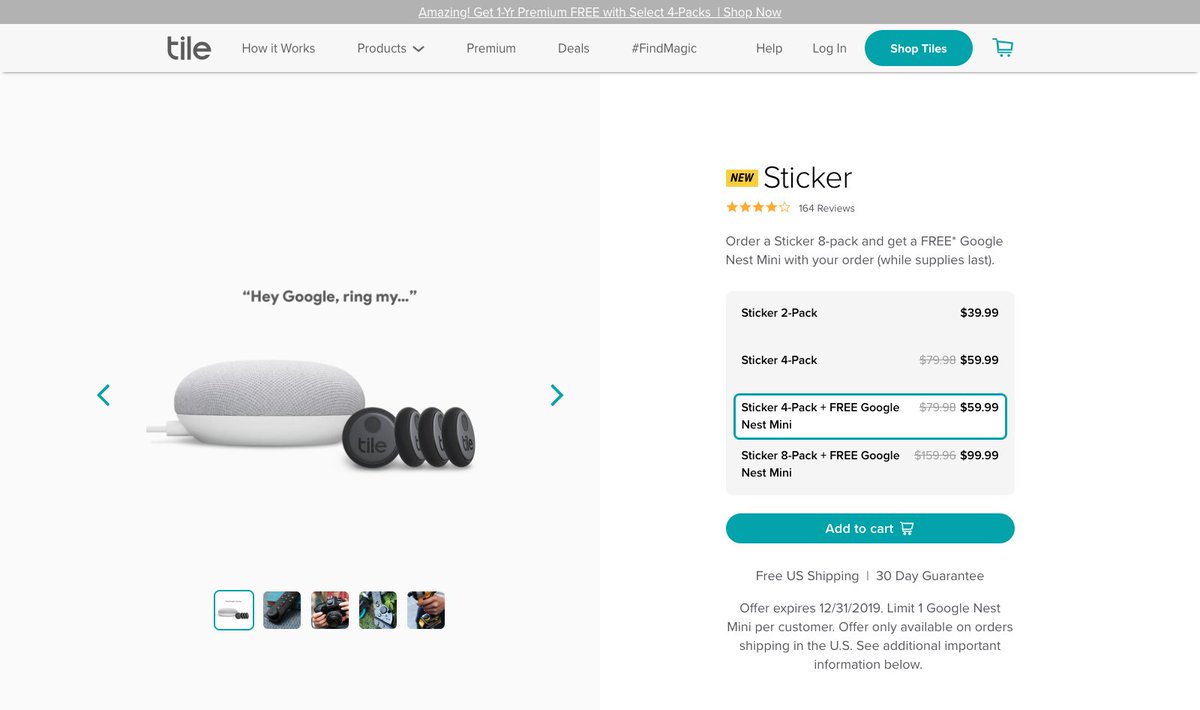Click the Add to cart button
This screenshot has width=1200, height=710.
(x=870, y=528)
